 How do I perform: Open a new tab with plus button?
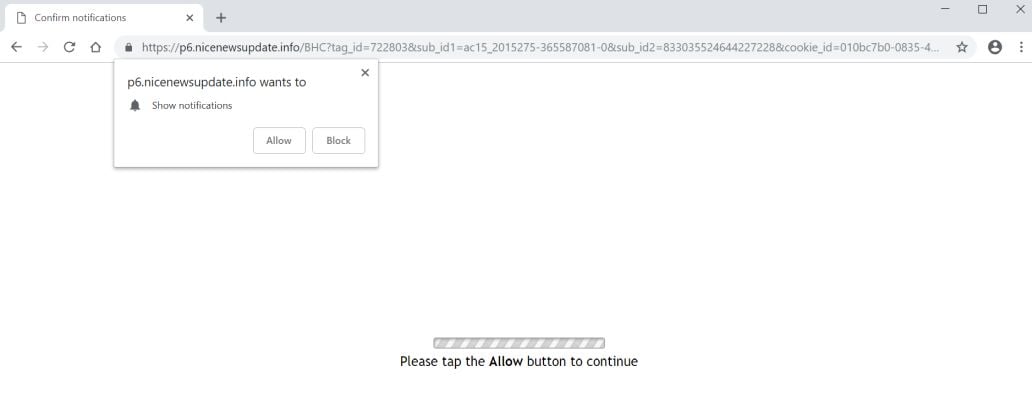coord(221,18)
